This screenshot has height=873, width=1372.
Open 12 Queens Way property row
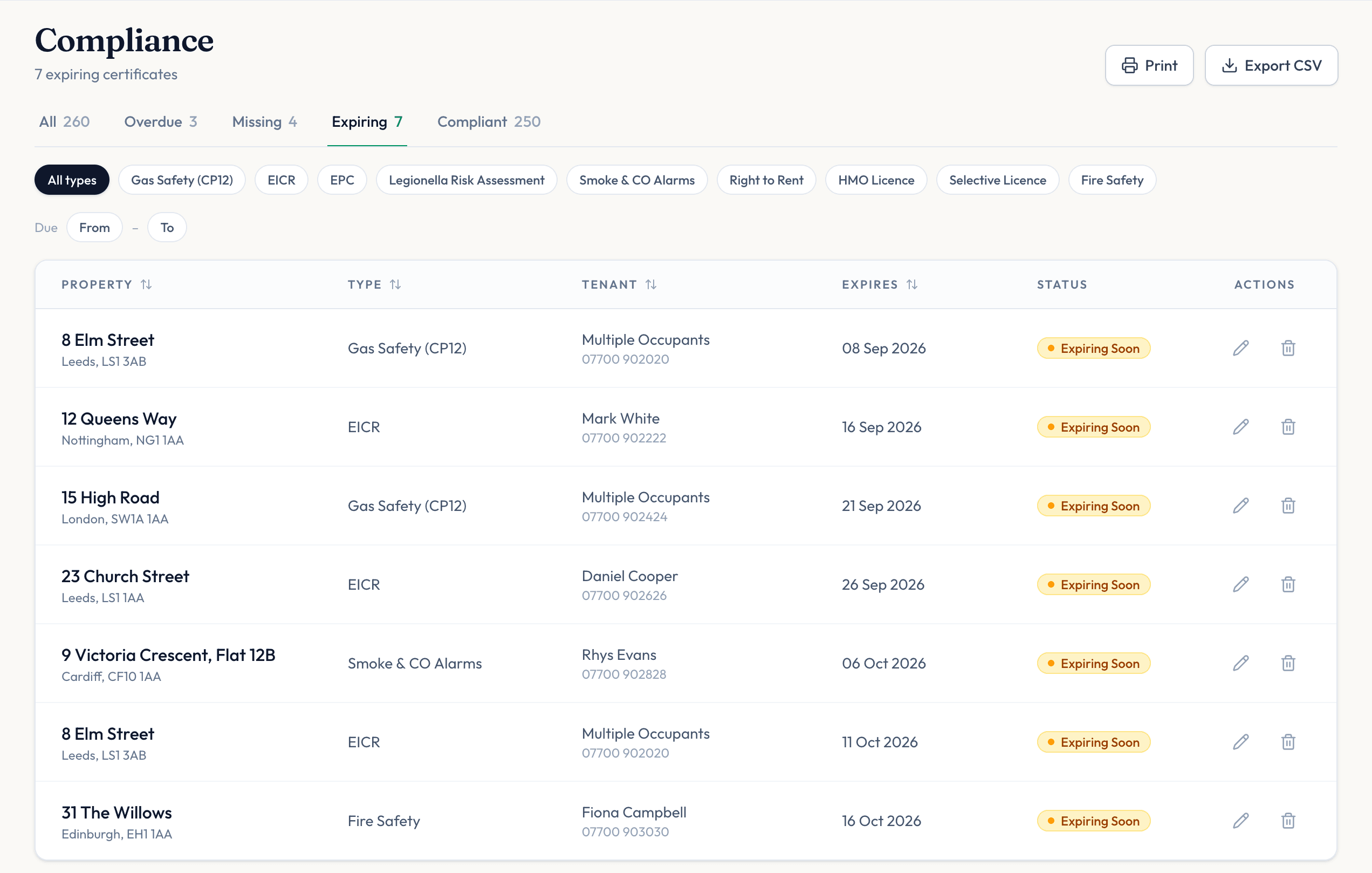(x=685, y=427)
